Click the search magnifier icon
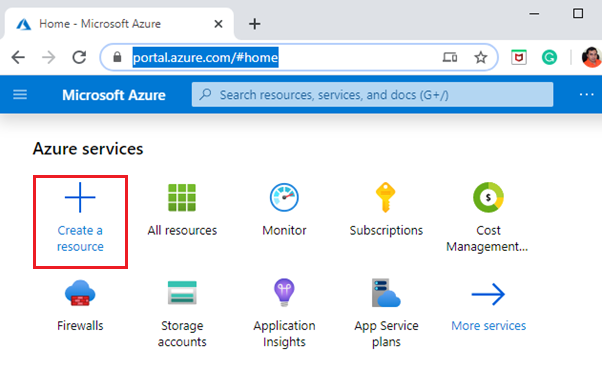Viewport: 602px width, 390px height. coord(206,94)
